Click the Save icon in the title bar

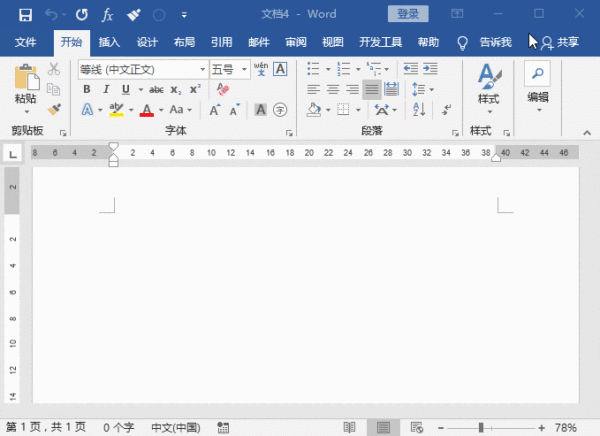point(25,15)
